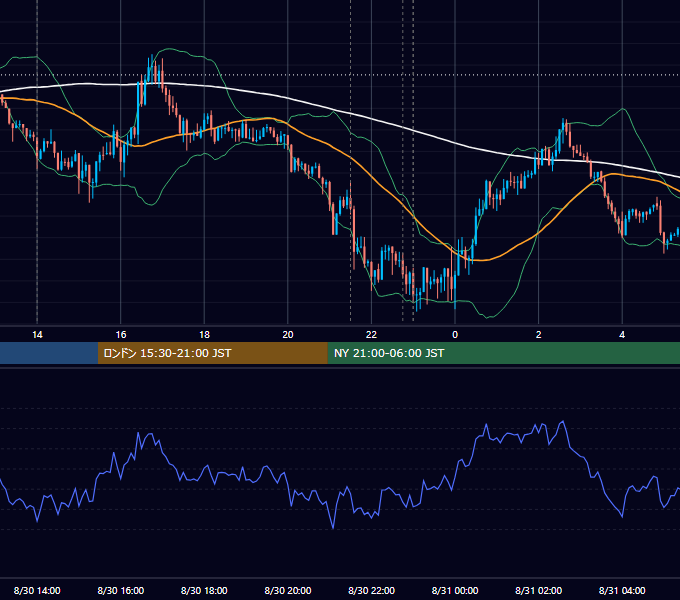This screenshot has width=680, height=600.
Task: Click the 8/30 14:00 date label
Action: click(37, 590)
